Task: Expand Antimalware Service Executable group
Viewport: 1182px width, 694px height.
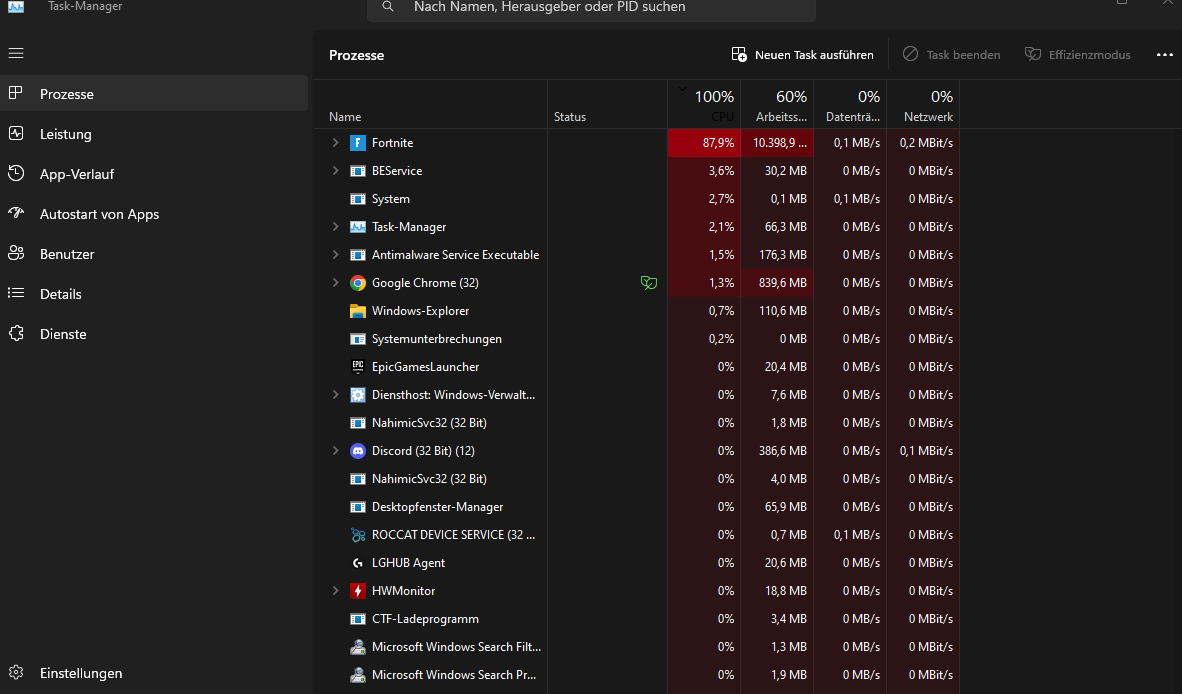Action: tap(335, 255)
